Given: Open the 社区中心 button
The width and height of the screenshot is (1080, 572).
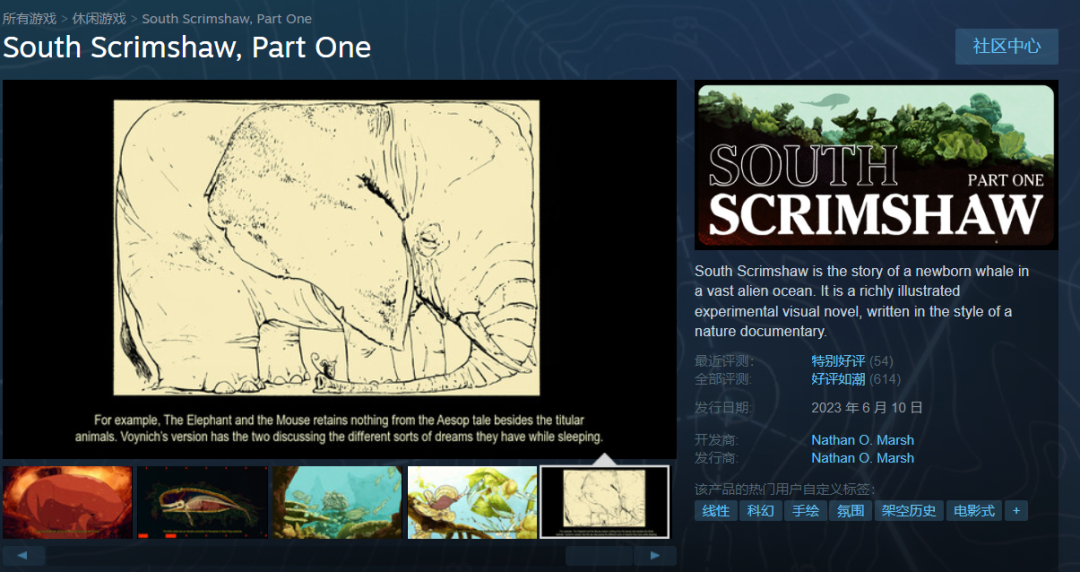Looking at the screenshot, I should [x=1006, y=46].
